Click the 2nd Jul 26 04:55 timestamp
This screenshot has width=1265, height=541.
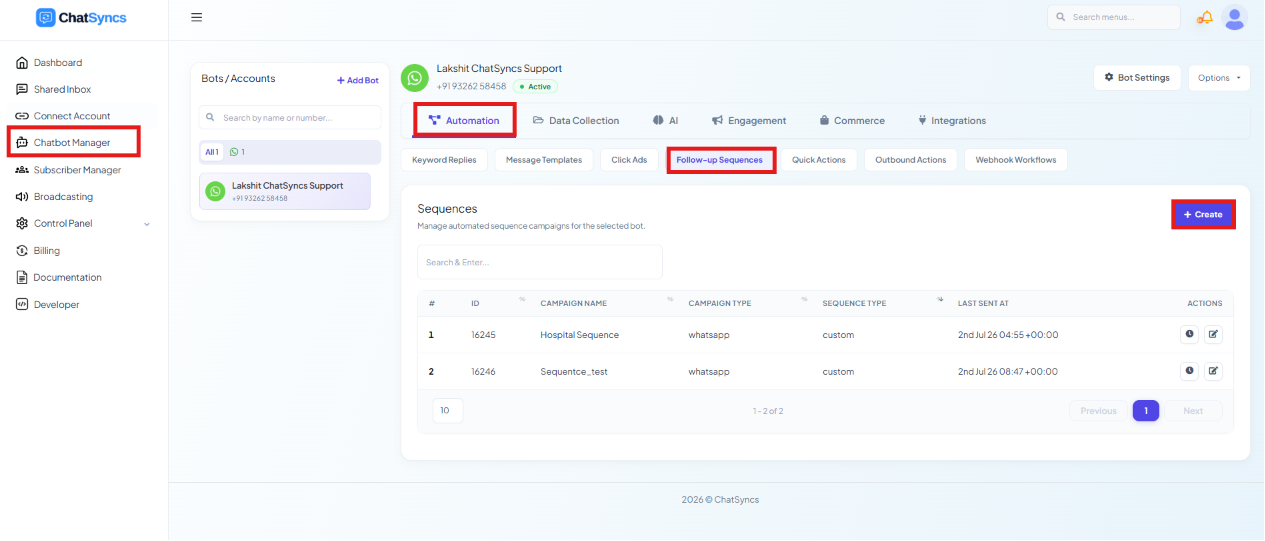[x=1008, y=335]
